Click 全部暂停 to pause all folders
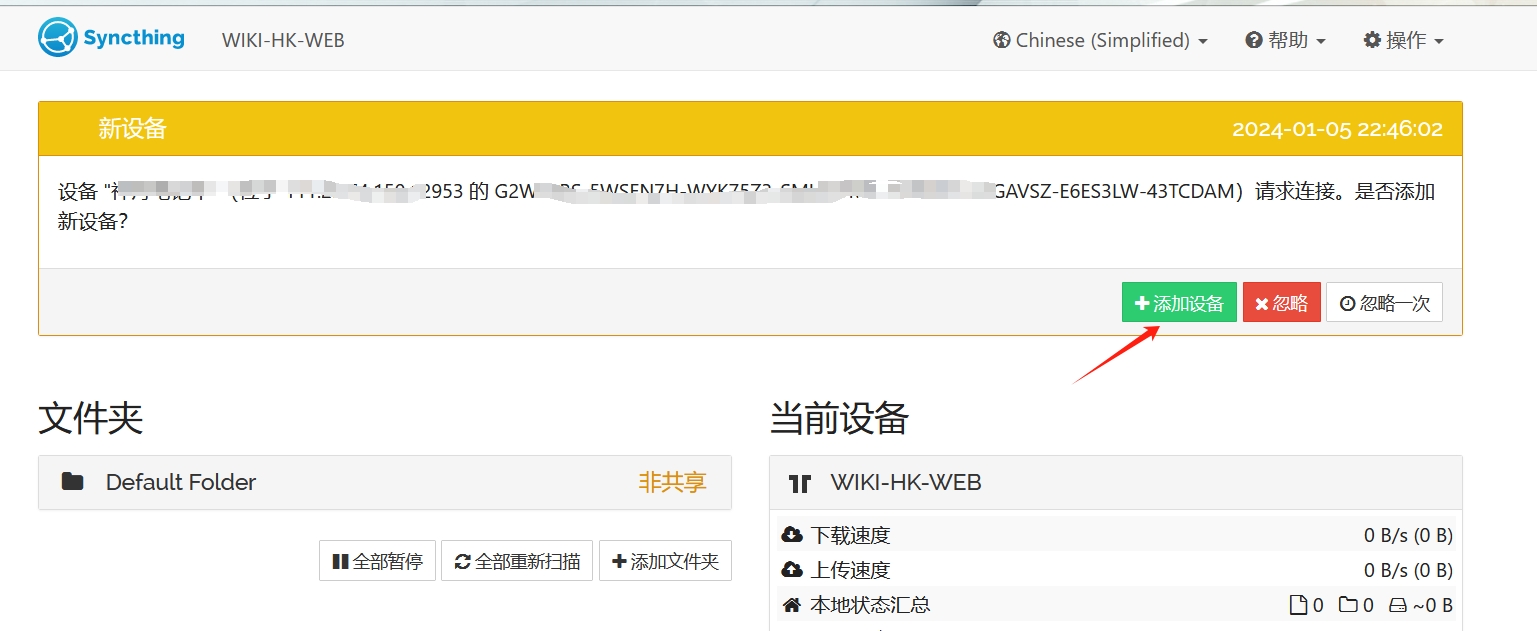The image size is (1537, 631). tap(377, 561)
